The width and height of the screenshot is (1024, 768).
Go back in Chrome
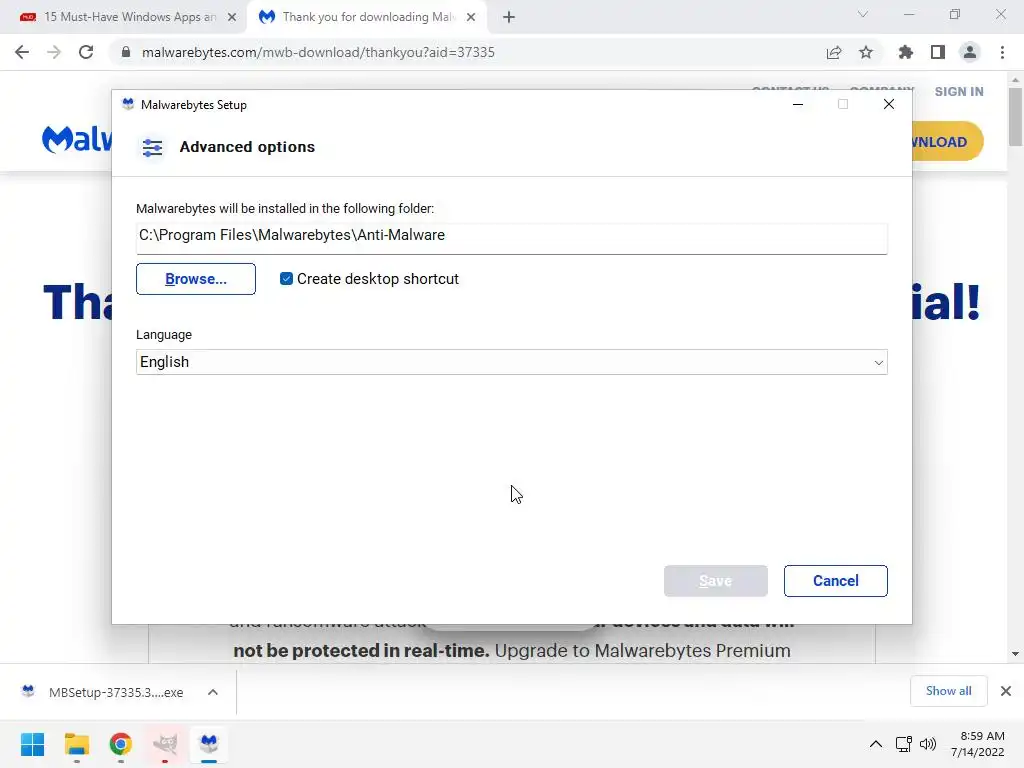22,52
